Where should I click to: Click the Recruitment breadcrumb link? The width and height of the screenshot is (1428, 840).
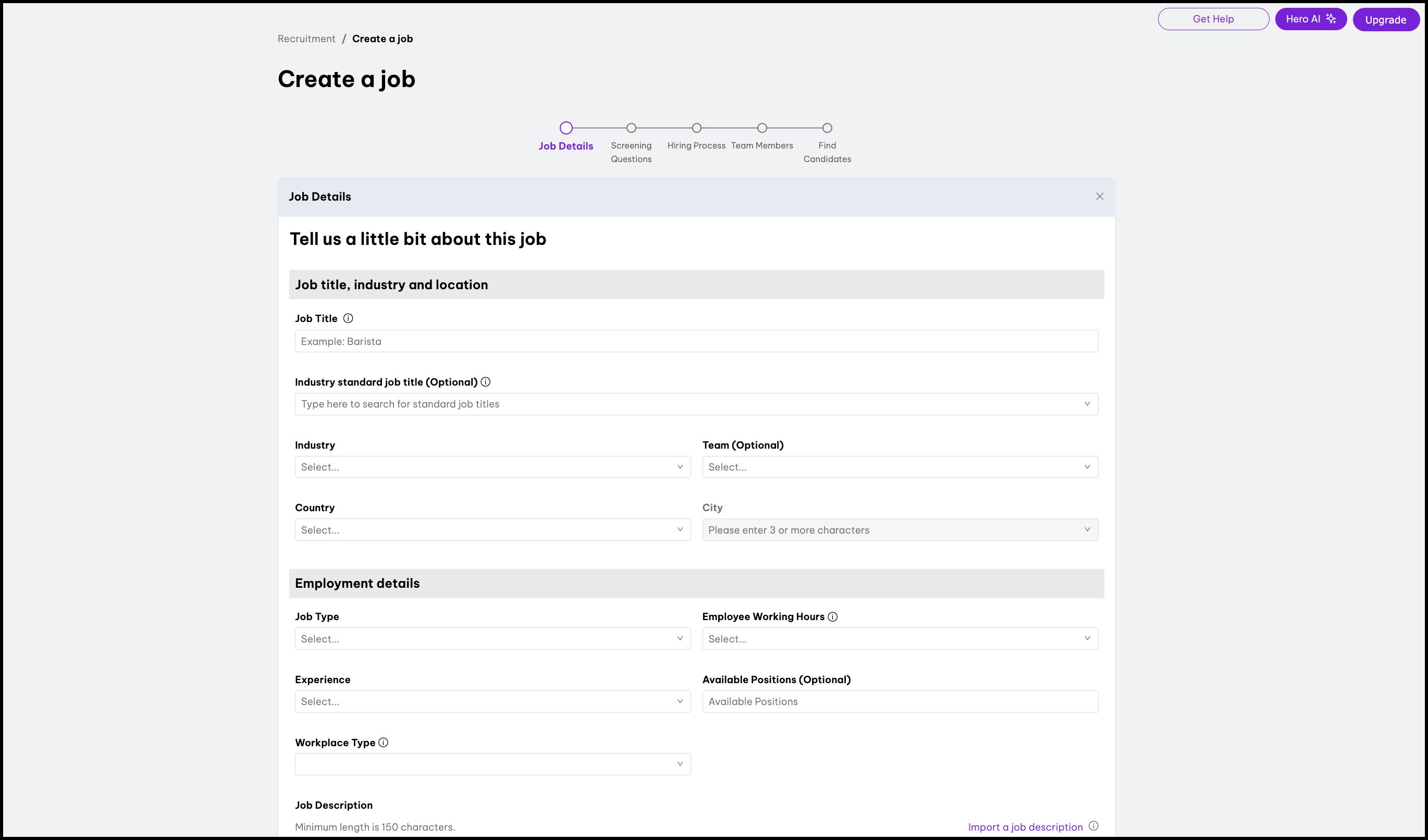point(306,39)
